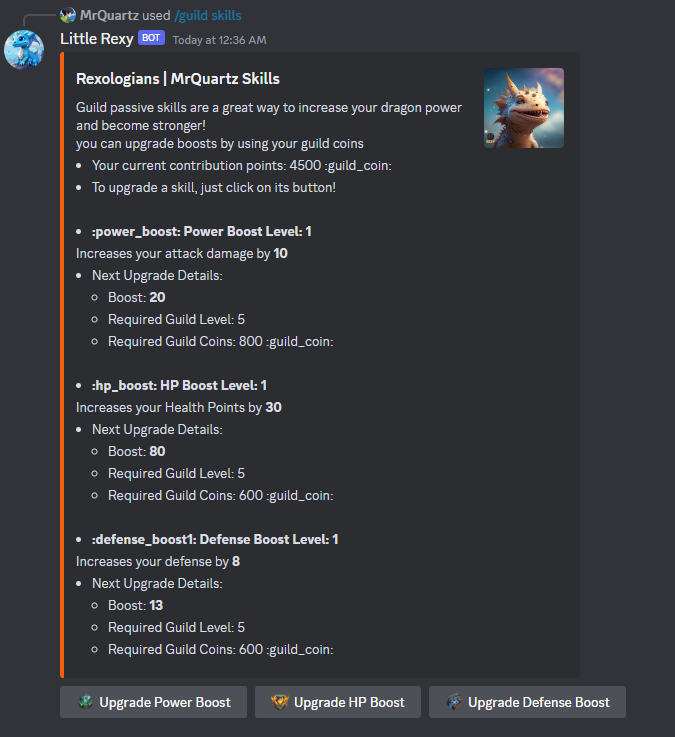This screenshot has height=737, width=675.
Task: Click the Upgrade Power Boost button
Action: pos(153,702)
